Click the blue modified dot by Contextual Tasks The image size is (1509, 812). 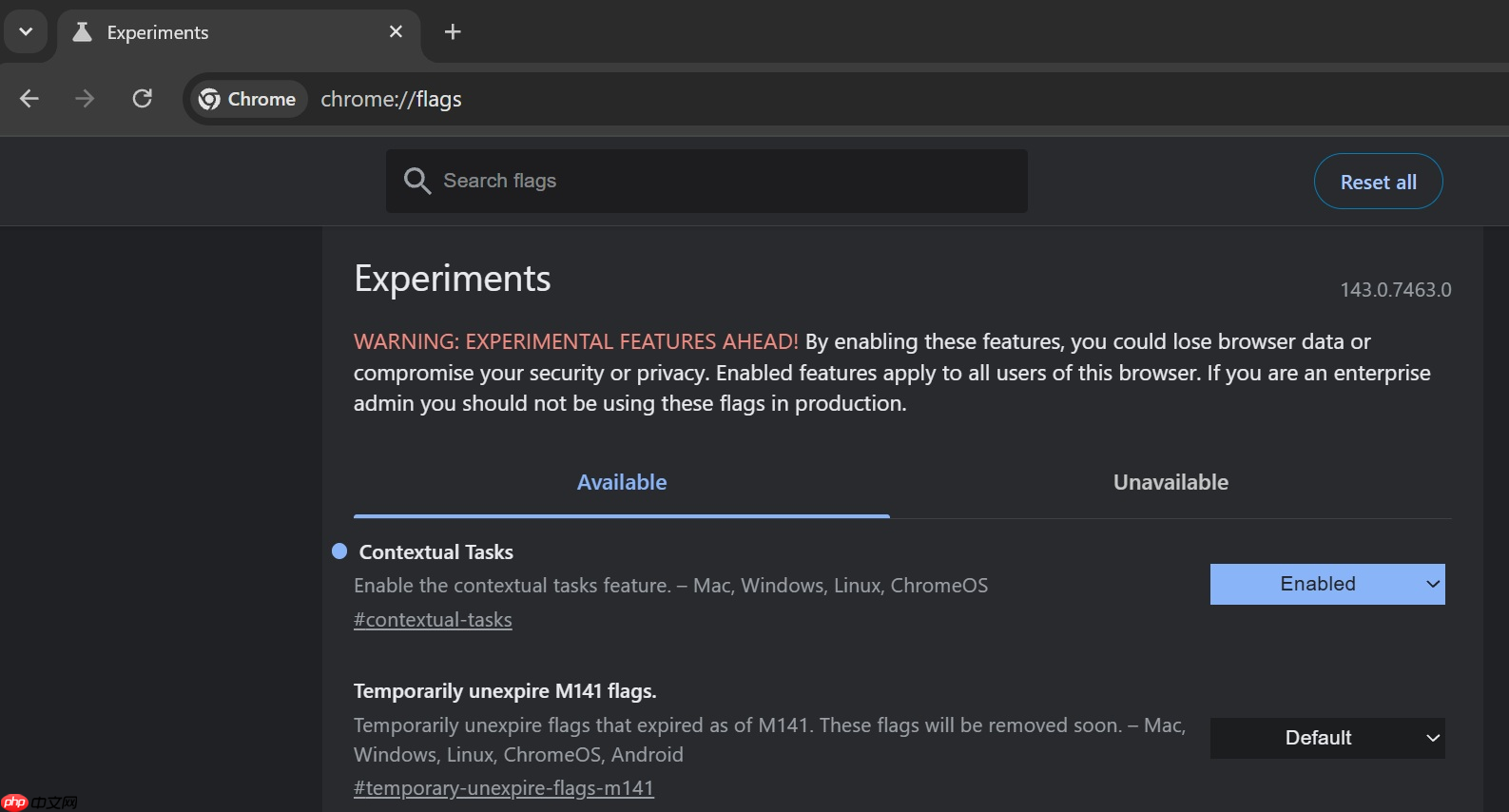pos(339,551)
